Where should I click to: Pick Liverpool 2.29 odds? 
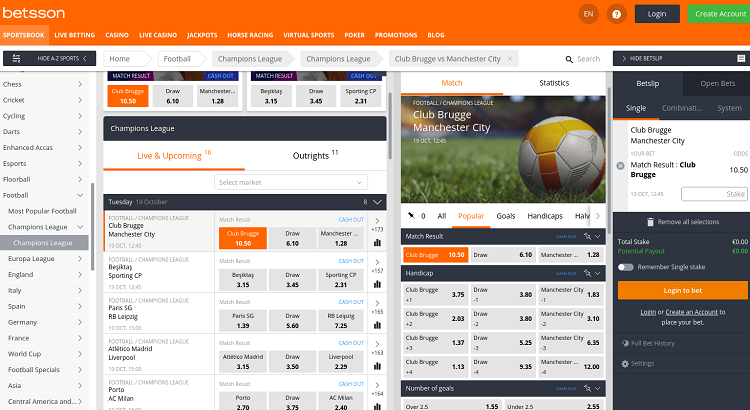coord(341,362)
